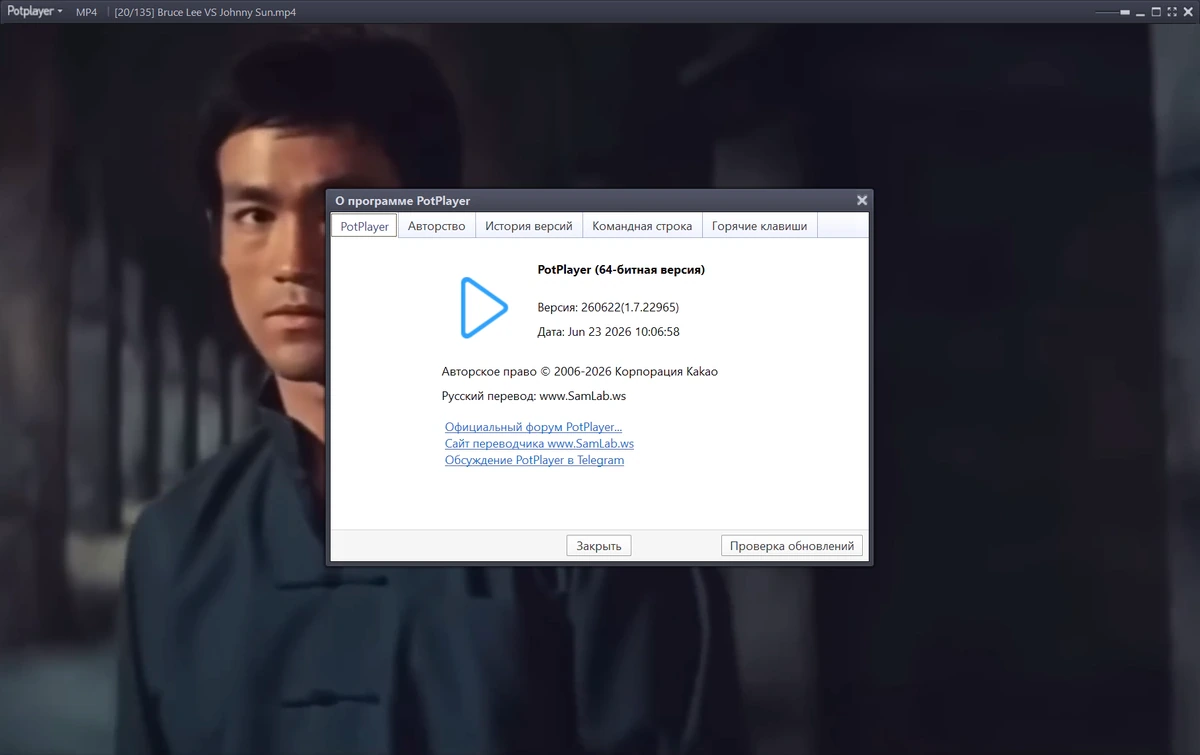Open the Командная строка tab
The height and width of the screenshot is (755, 1200).
642,226
